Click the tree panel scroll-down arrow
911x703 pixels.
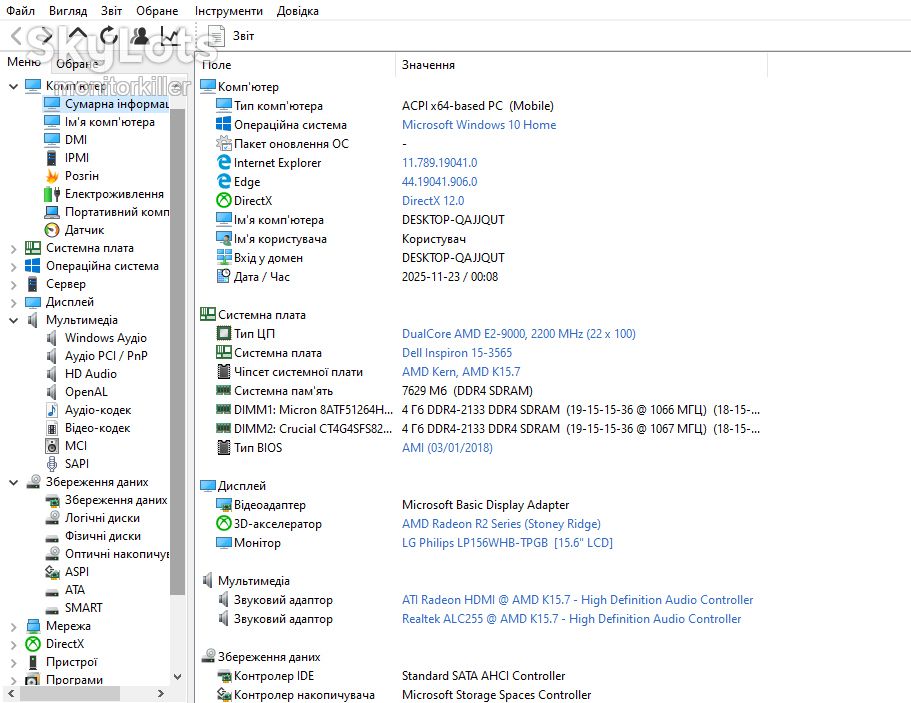coord(178,677)
